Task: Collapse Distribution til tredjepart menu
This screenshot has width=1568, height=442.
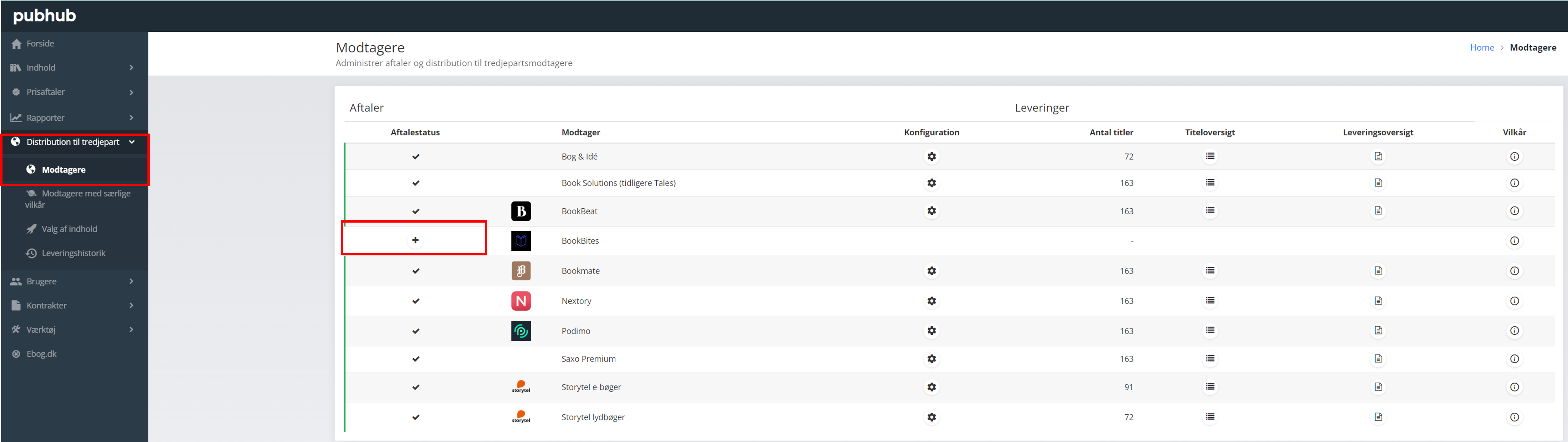Action: (73, 142)
